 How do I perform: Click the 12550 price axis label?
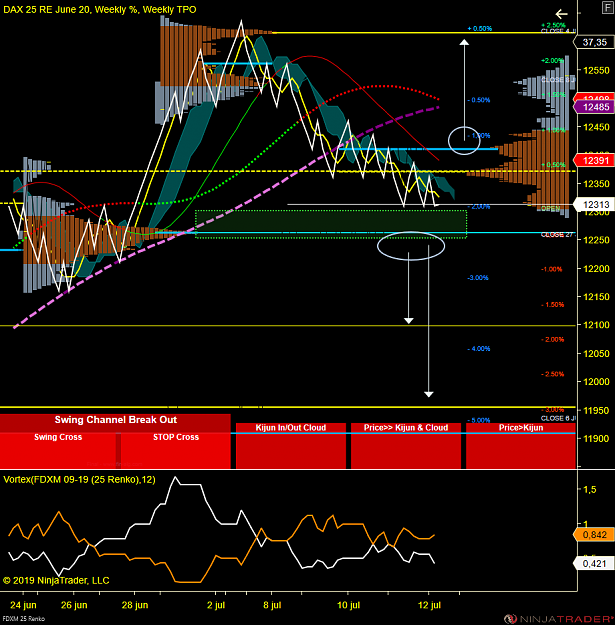click(x=596, y=71)
